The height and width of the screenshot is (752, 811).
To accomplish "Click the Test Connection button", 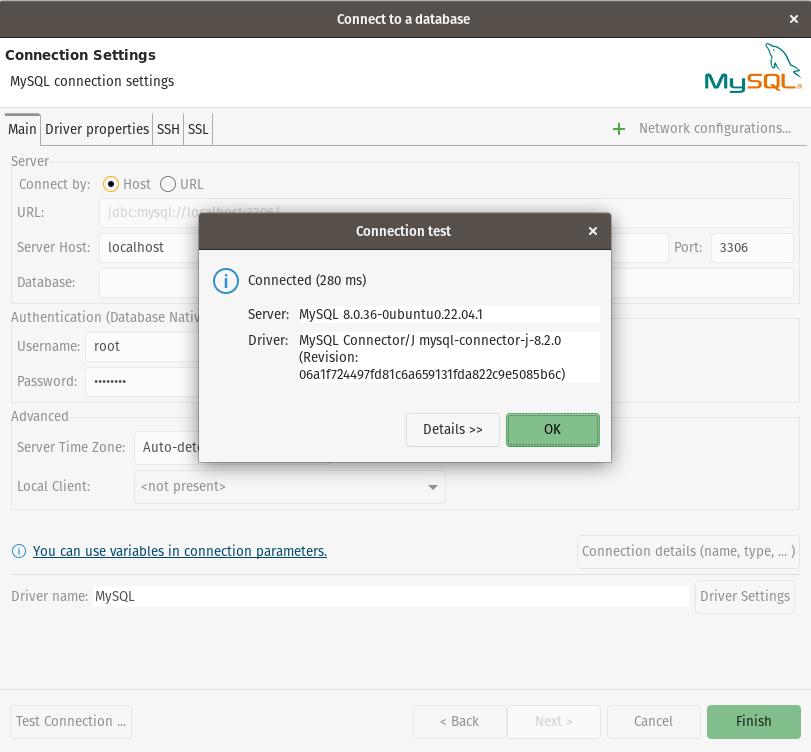I will pos(71,721).
